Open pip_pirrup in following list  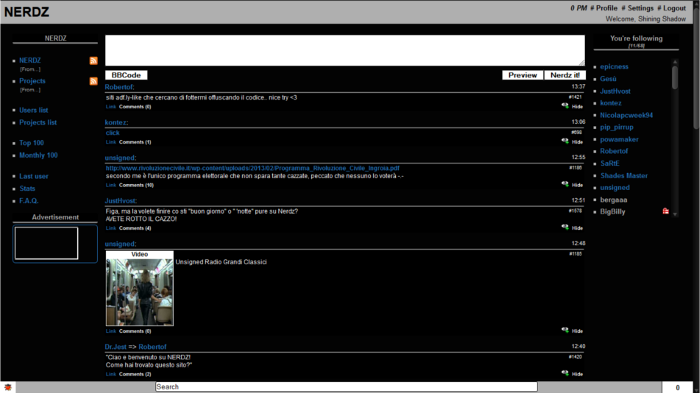pyautogui.click(x=617, y=127)
